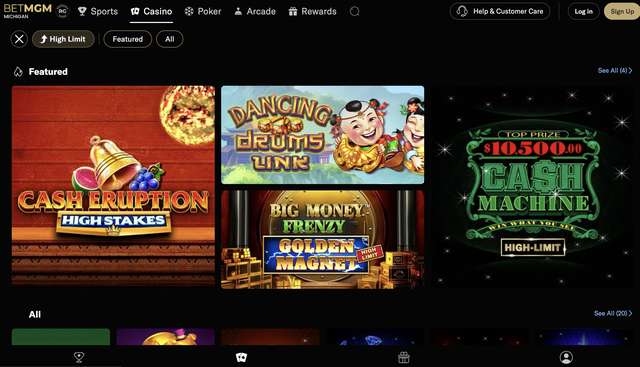Click the BetMGM Michigan logo
Image resolution: width=640 pixels, height=367 pixels.
point(28,11)
